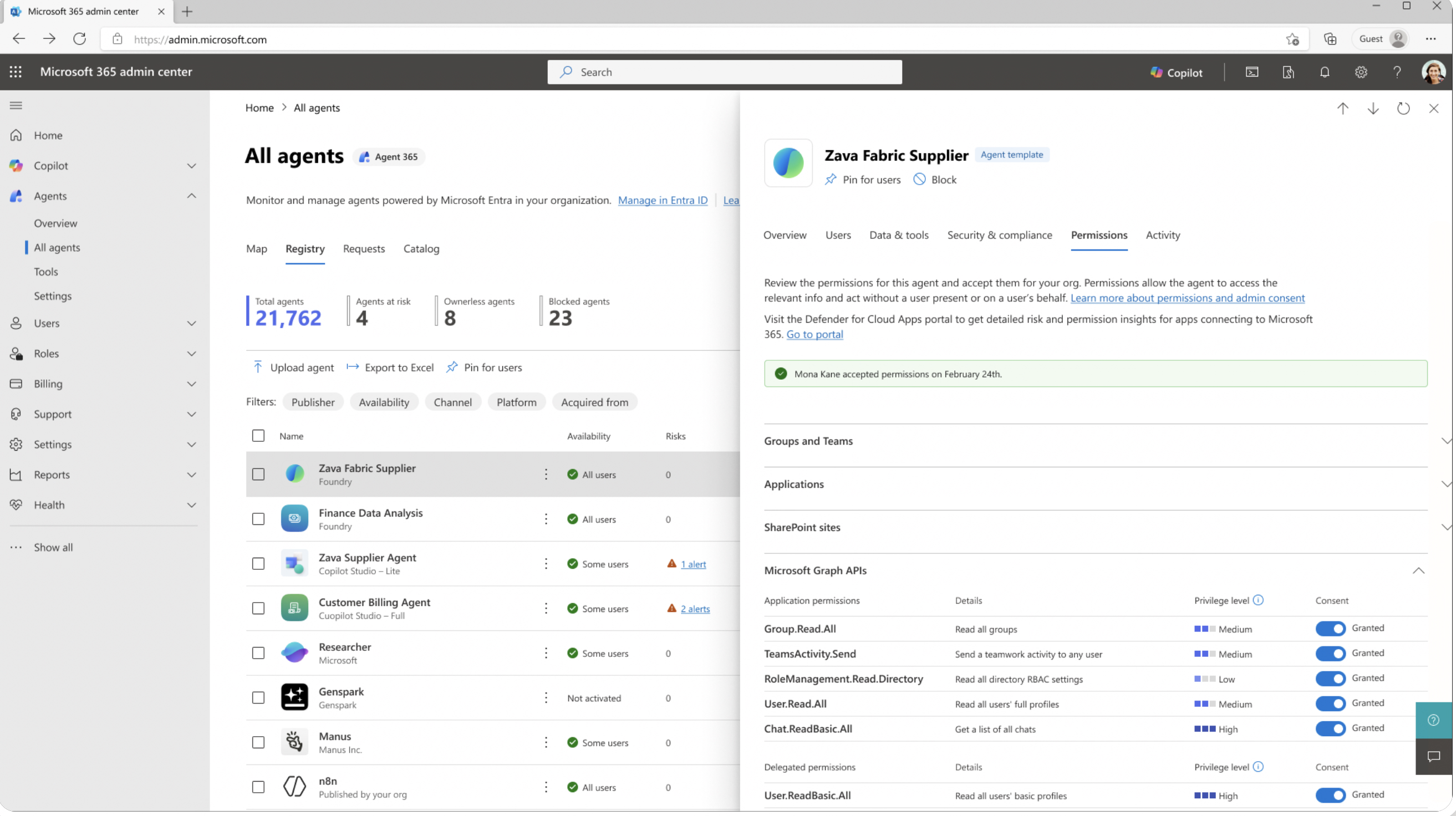
Task: Expand the Users navigation section
Action: coord(192,323)
